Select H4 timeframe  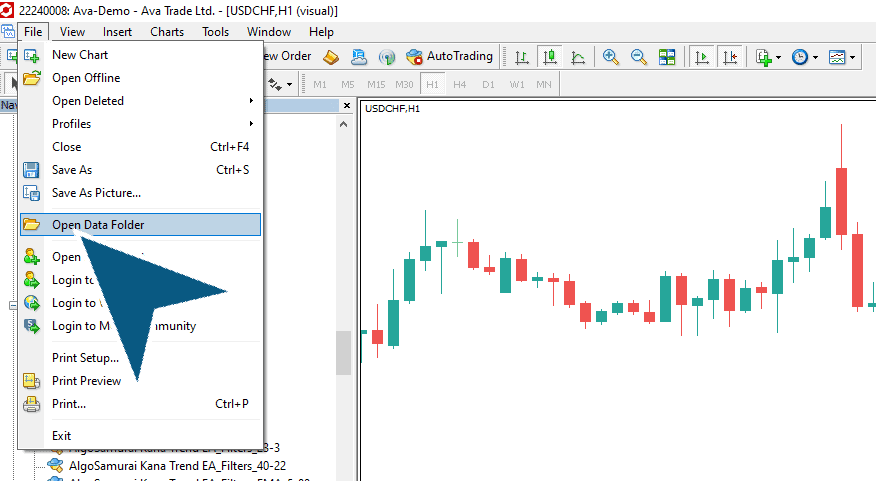coord(459,84)
